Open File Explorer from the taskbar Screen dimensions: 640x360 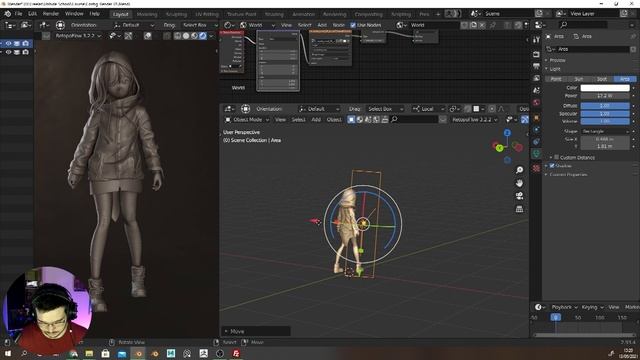coord(89,353)
